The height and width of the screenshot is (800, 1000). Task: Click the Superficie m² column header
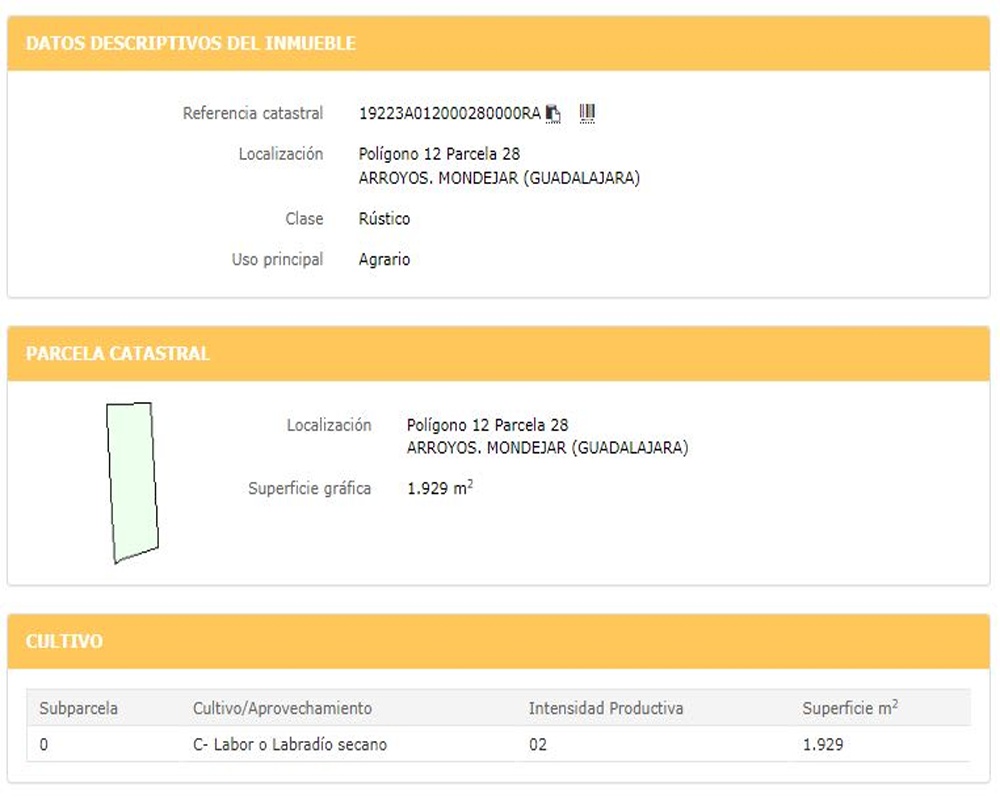pos(850,707)
